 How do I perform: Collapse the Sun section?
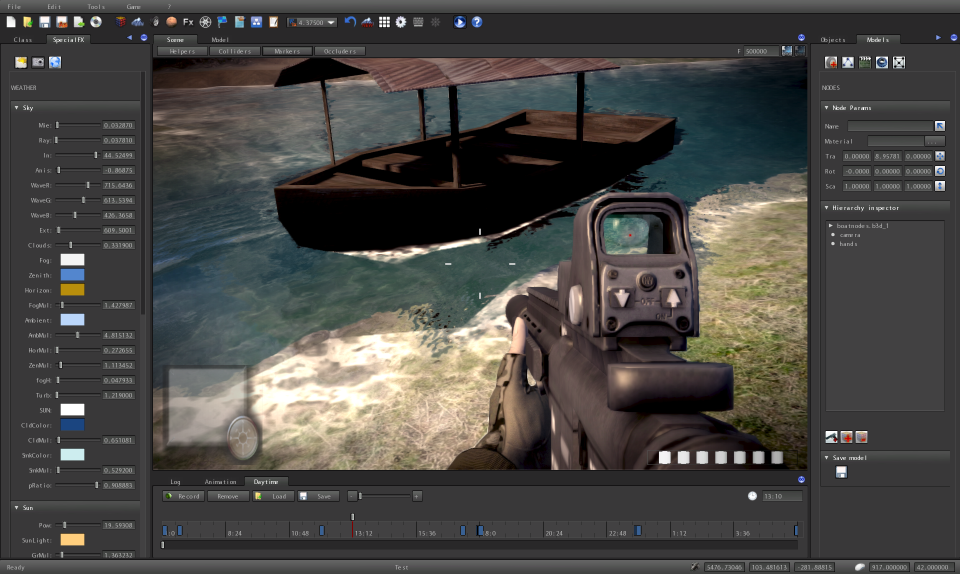(x=17, y=508)
